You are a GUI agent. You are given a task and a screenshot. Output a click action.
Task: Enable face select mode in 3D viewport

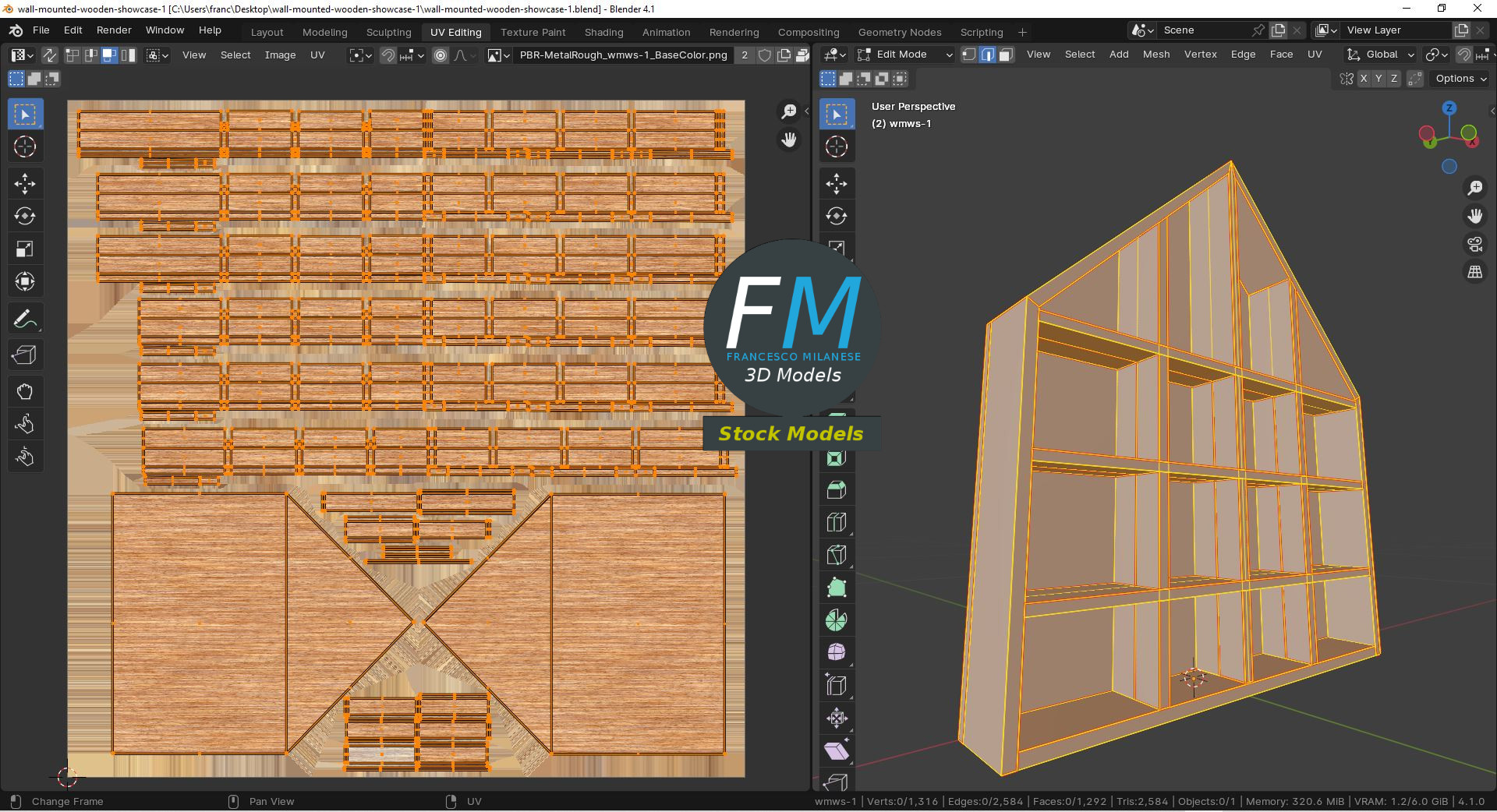[x=1006, y=55]
